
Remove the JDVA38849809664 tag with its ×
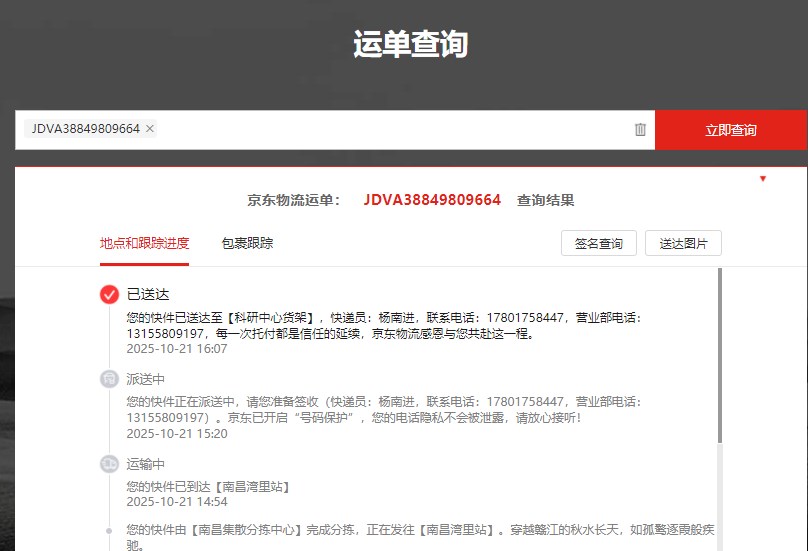[x=150, y=129]
